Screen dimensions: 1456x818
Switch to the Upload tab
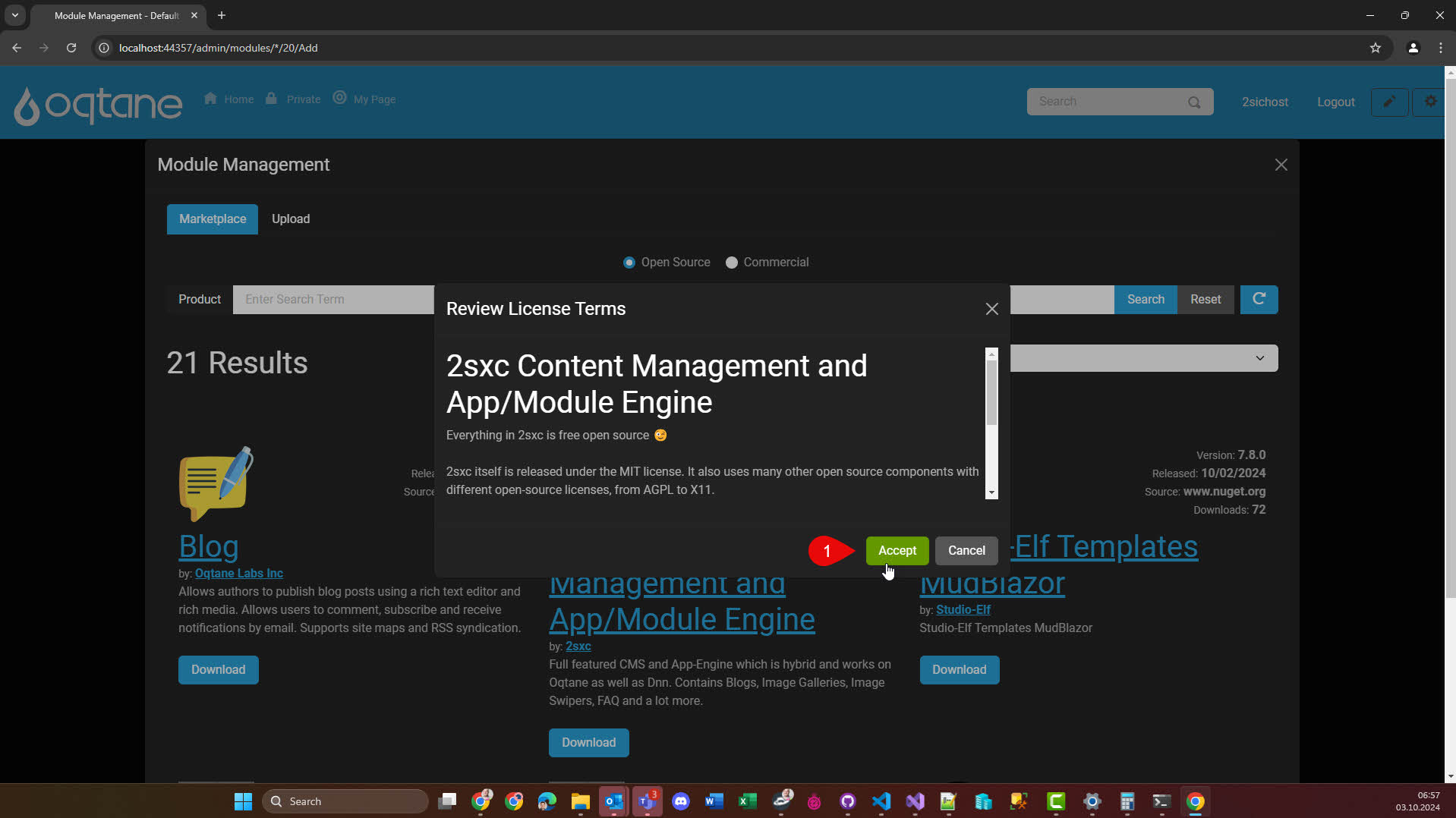tap(291, 219)
